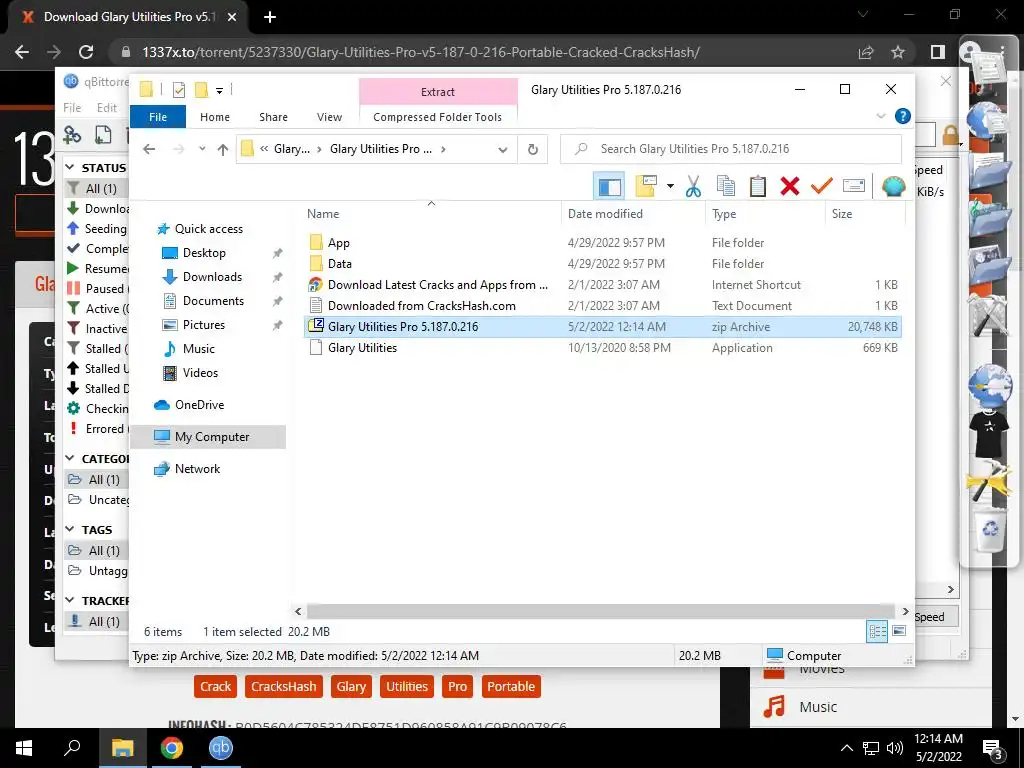Click the Paste clipboard icon
This screenshot has width=1024, height=768.
[758, 187]
